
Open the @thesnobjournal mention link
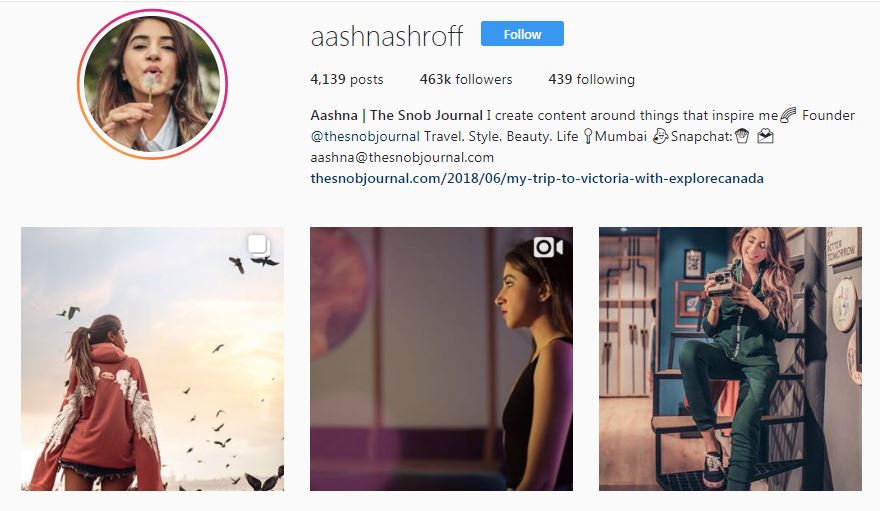[365, 136]
